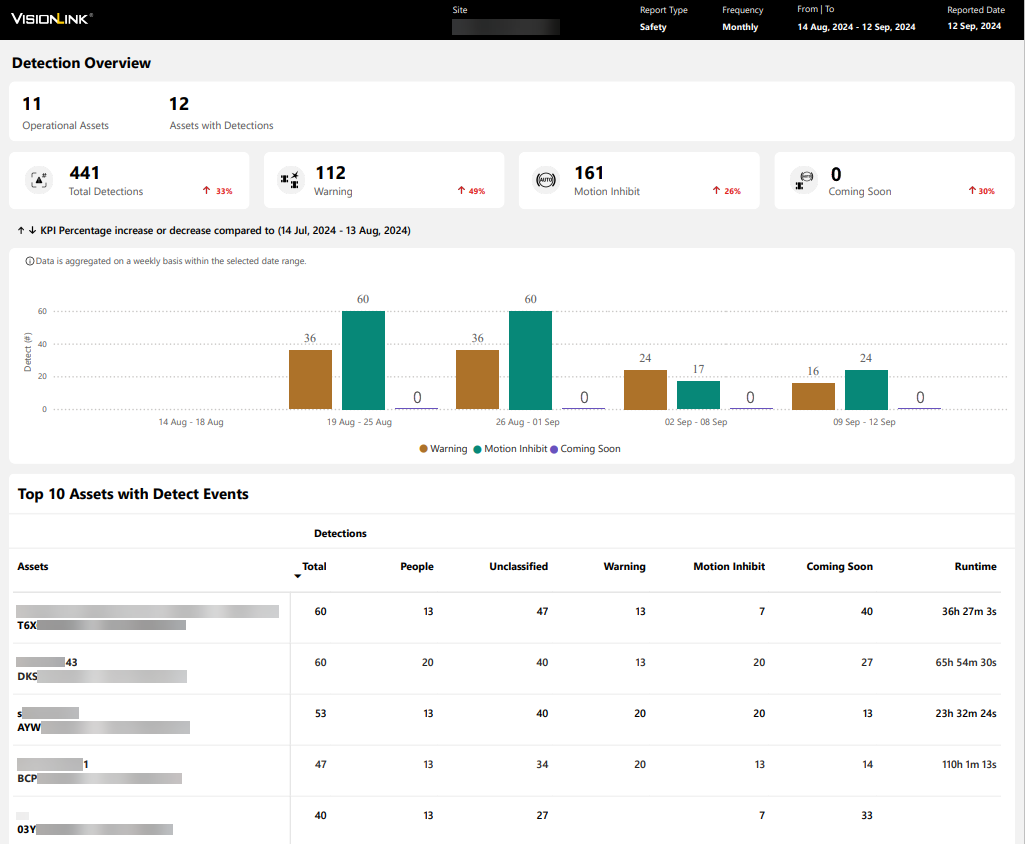The width and height of the screenshot is (1025, 844).
Task: Click the red up arrow beside 33%
Action: (207, 190)
